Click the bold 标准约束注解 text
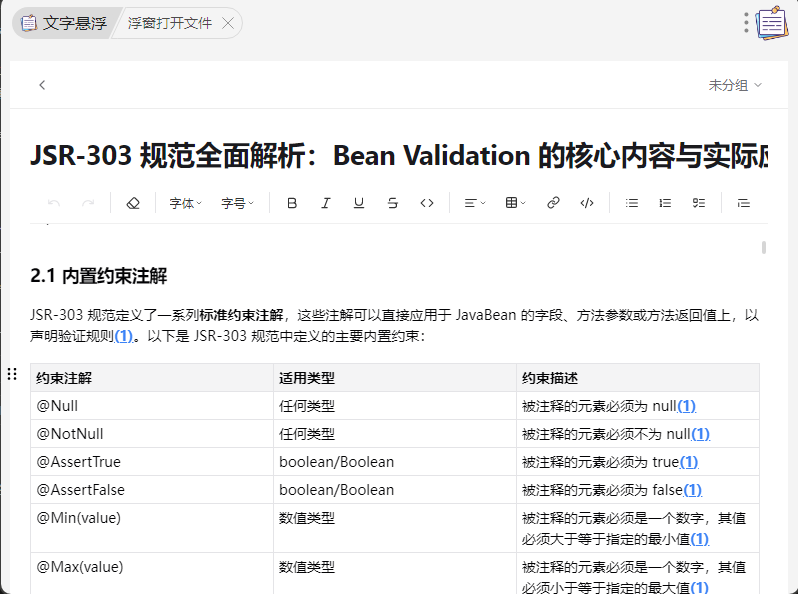This screenshot has width=798, height=594. point(241,315)
